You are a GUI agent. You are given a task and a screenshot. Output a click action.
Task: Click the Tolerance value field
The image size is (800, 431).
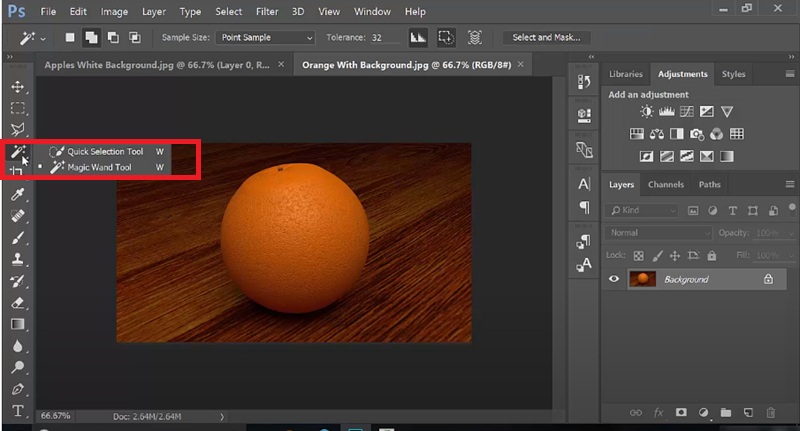385,38
